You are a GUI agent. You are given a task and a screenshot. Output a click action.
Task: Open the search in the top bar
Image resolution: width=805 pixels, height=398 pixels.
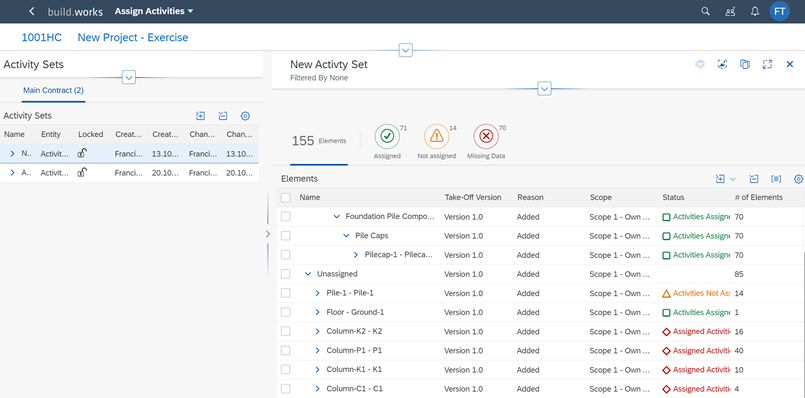705,11
